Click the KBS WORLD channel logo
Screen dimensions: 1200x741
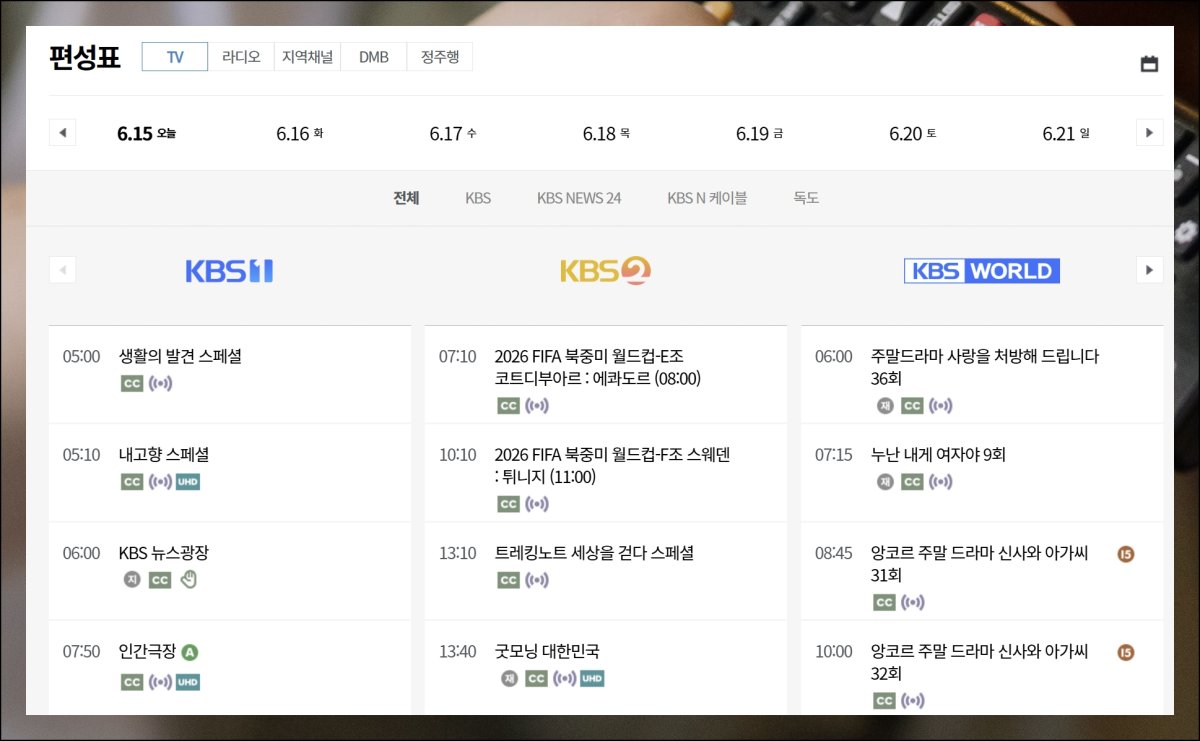click(x=981, y=271)
